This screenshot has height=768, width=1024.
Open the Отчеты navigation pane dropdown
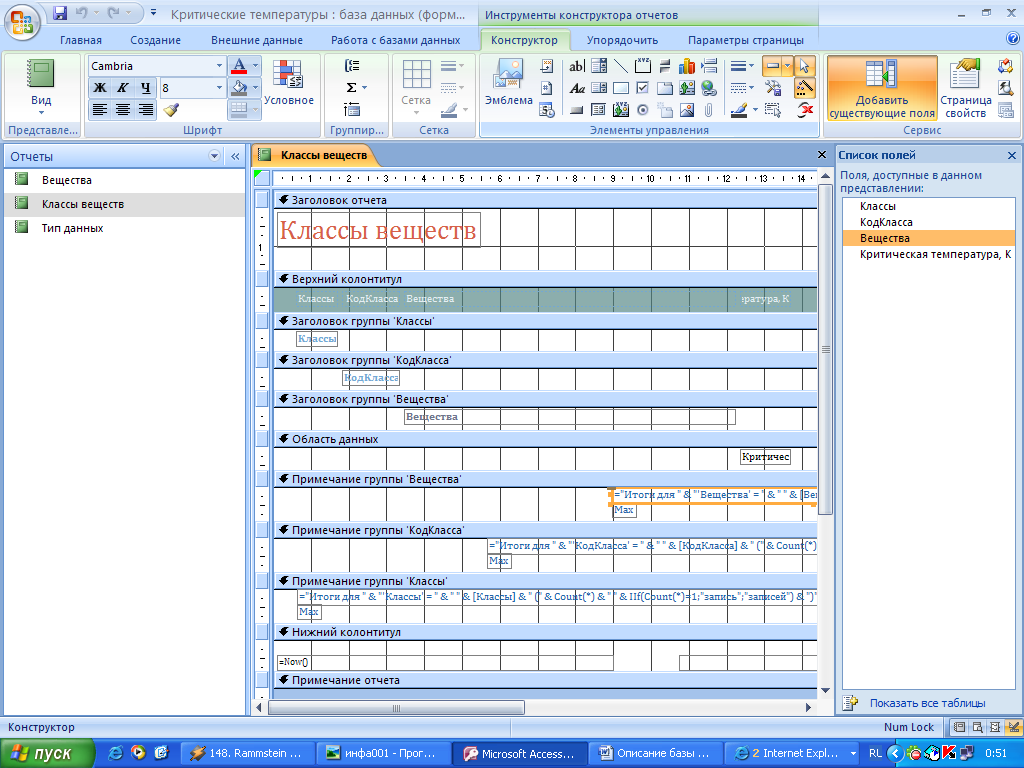(214, 156)
